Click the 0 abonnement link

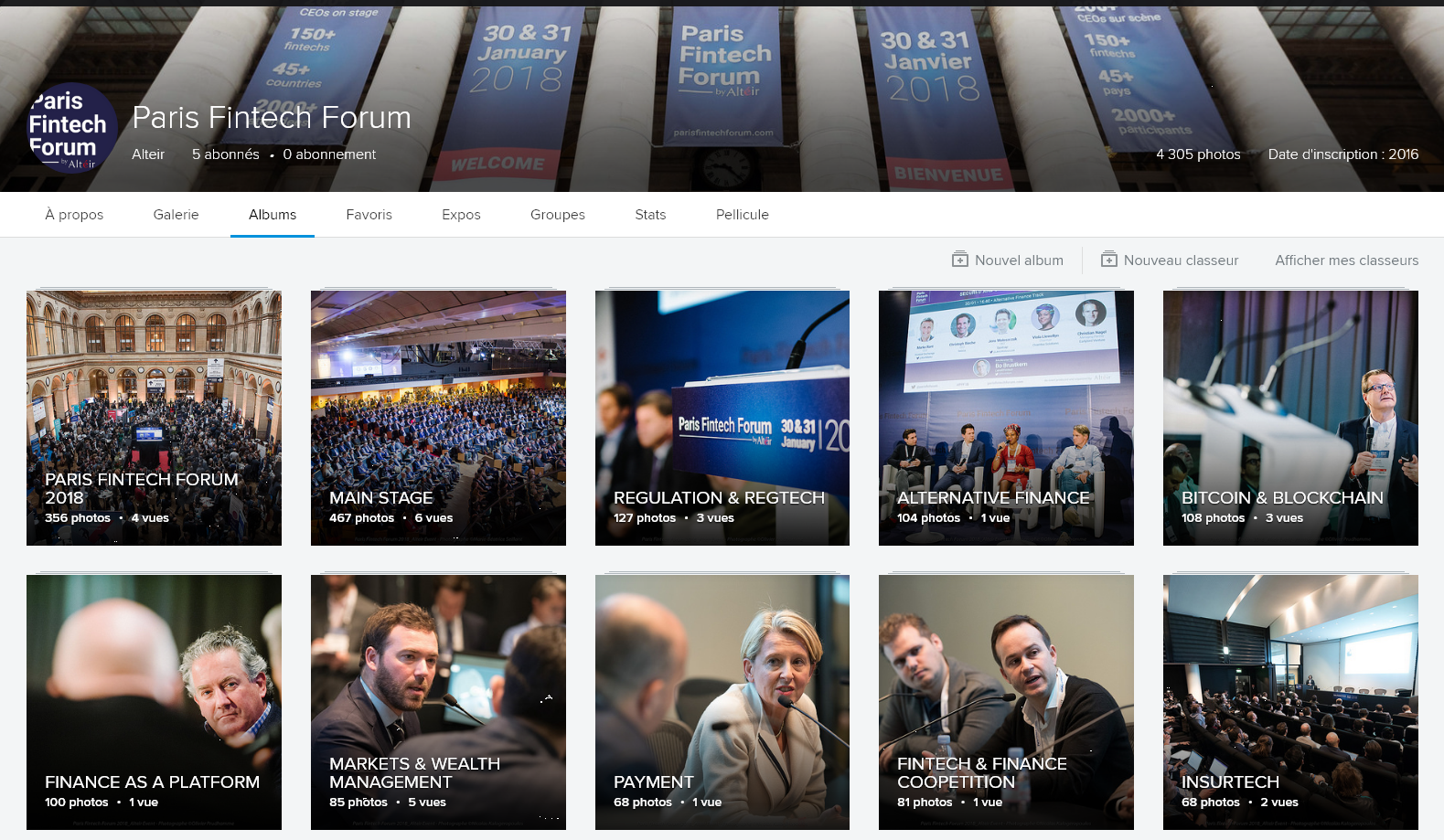(x=329, y=154)
